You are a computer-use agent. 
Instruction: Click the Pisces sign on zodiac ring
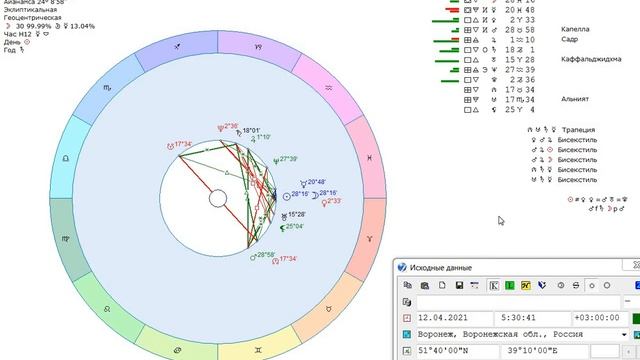[x=369, y=158]
